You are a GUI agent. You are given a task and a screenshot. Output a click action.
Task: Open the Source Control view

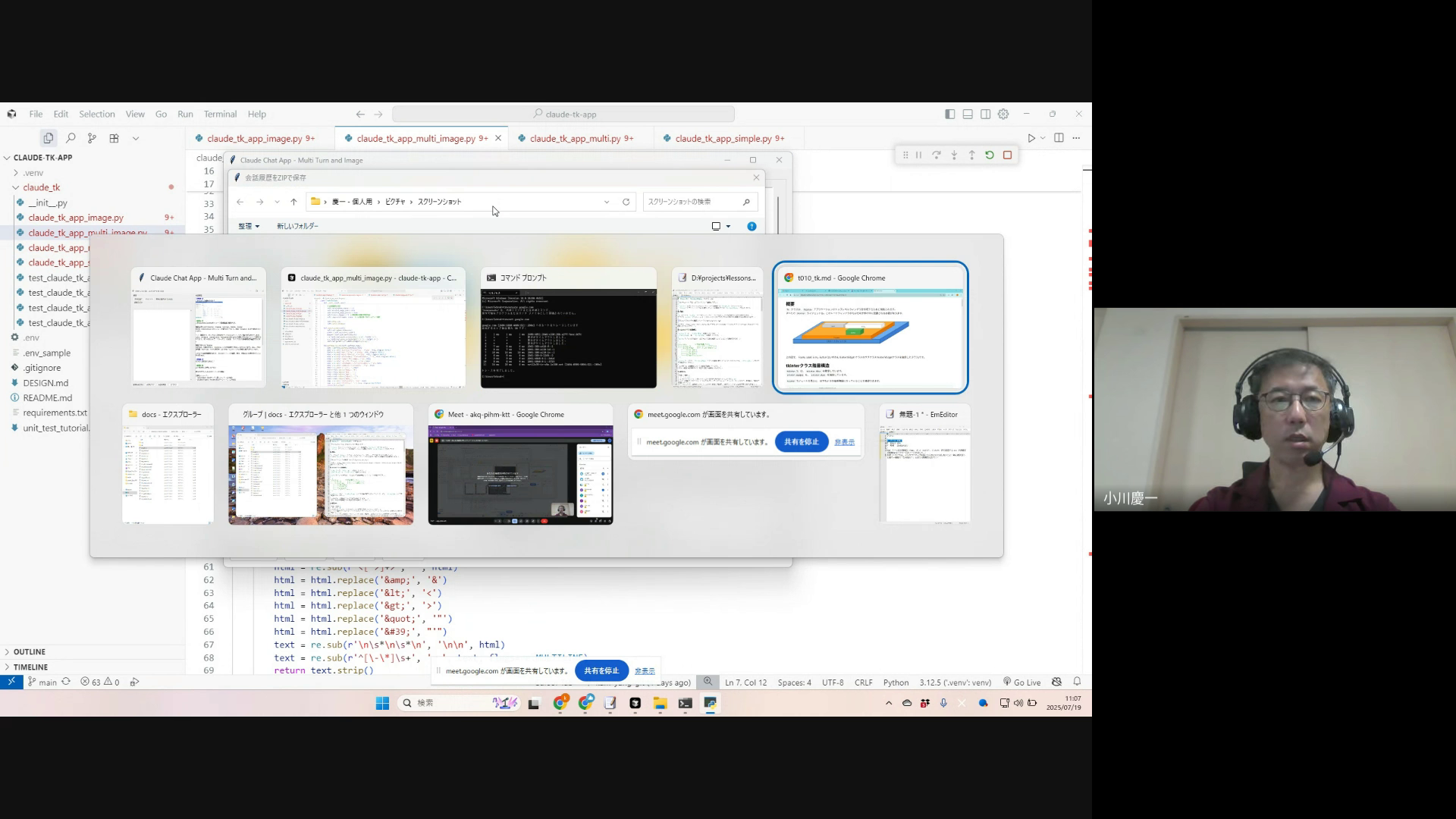click(92, 138)
